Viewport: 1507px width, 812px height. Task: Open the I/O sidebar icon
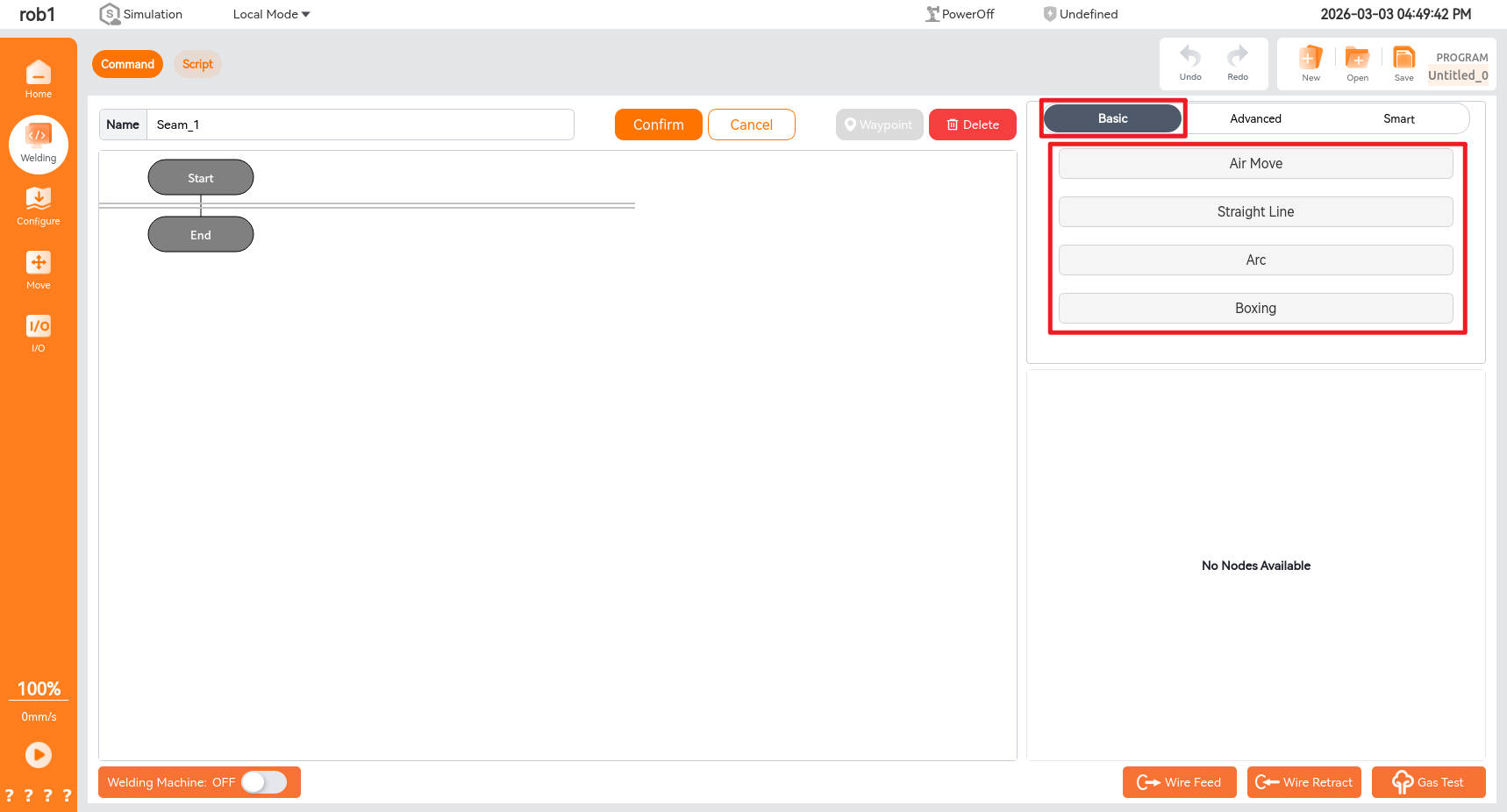38,333
